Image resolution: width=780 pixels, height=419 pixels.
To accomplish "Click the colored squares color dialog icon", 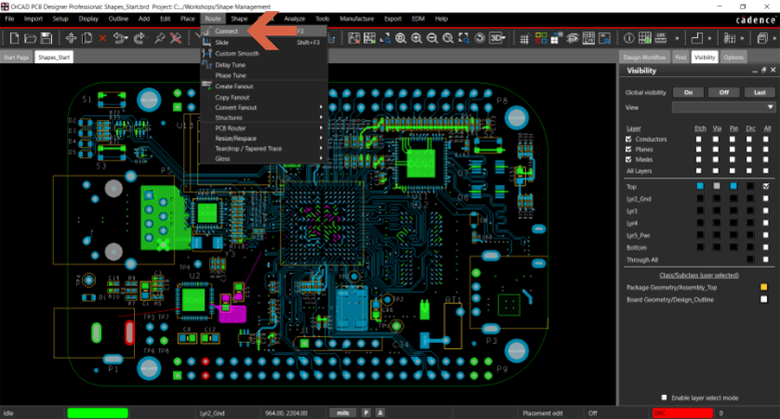I will [x=541, y=38].
